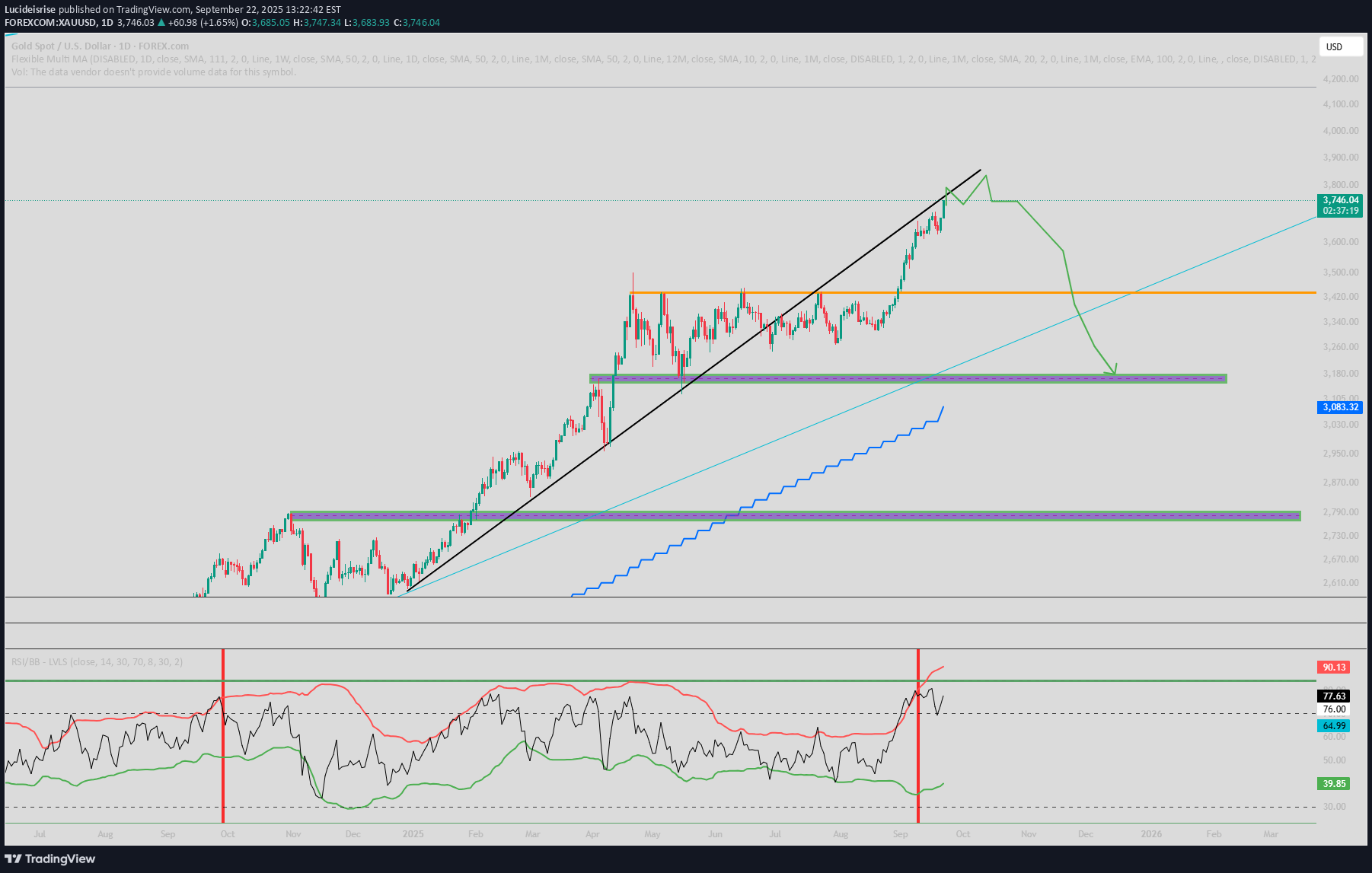Click the Vol indicator legend text
Viewport: 1372px width, 873px height.
(x=153, y=72)
